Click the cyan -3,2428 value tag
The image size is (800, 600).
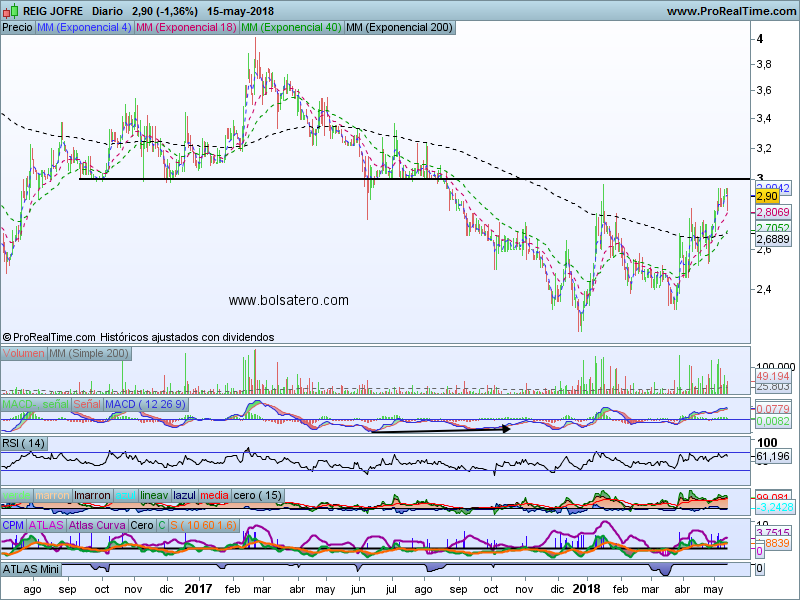(775, 507)
